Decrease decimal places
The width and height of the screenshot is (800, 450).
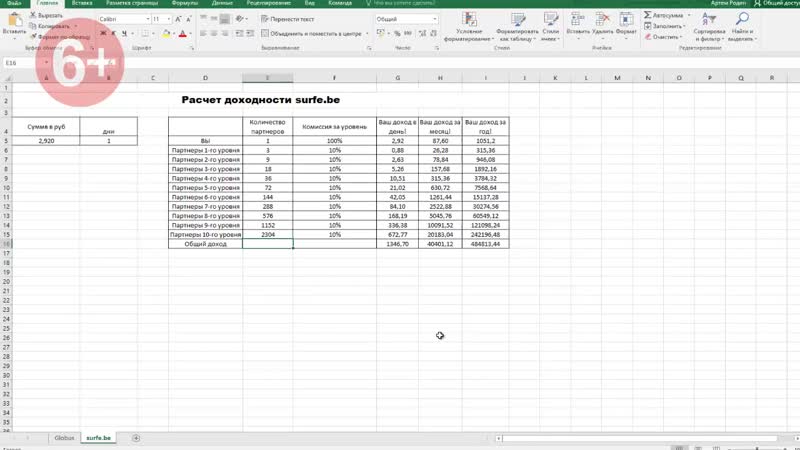tap(433, 33)
